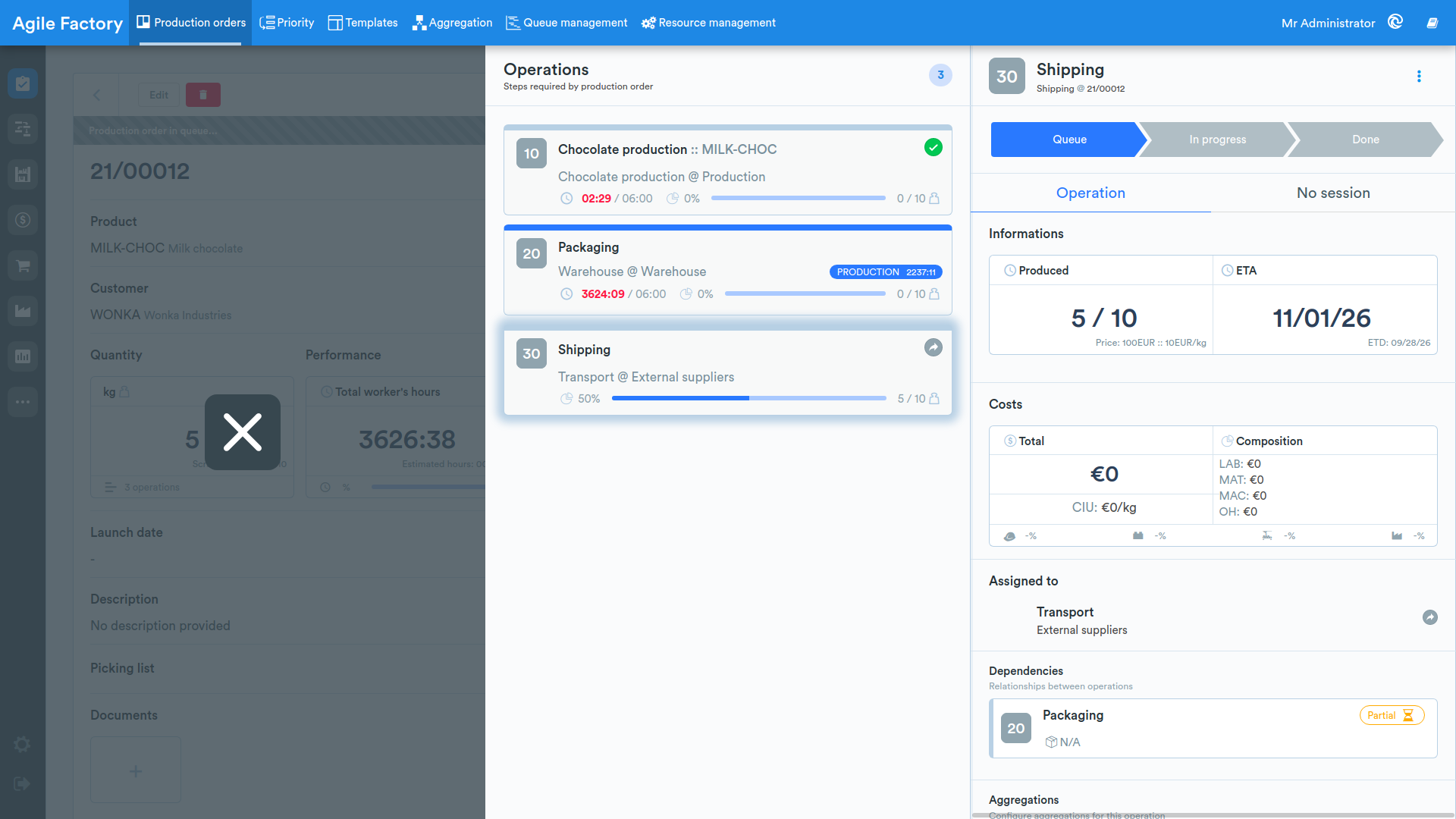Image resolution: width=1456 pixels, height=819 pixels.
Task: Switch to the Operation tab
Action: click(x=1090, y=193)
